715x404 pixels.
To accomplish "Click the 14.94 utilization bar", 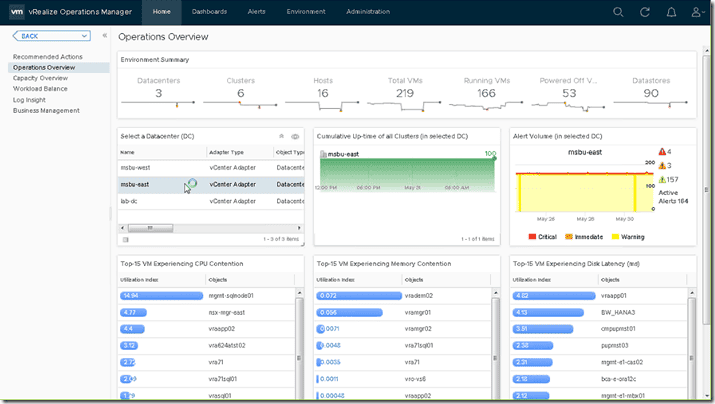I will (x=161, y=295).
